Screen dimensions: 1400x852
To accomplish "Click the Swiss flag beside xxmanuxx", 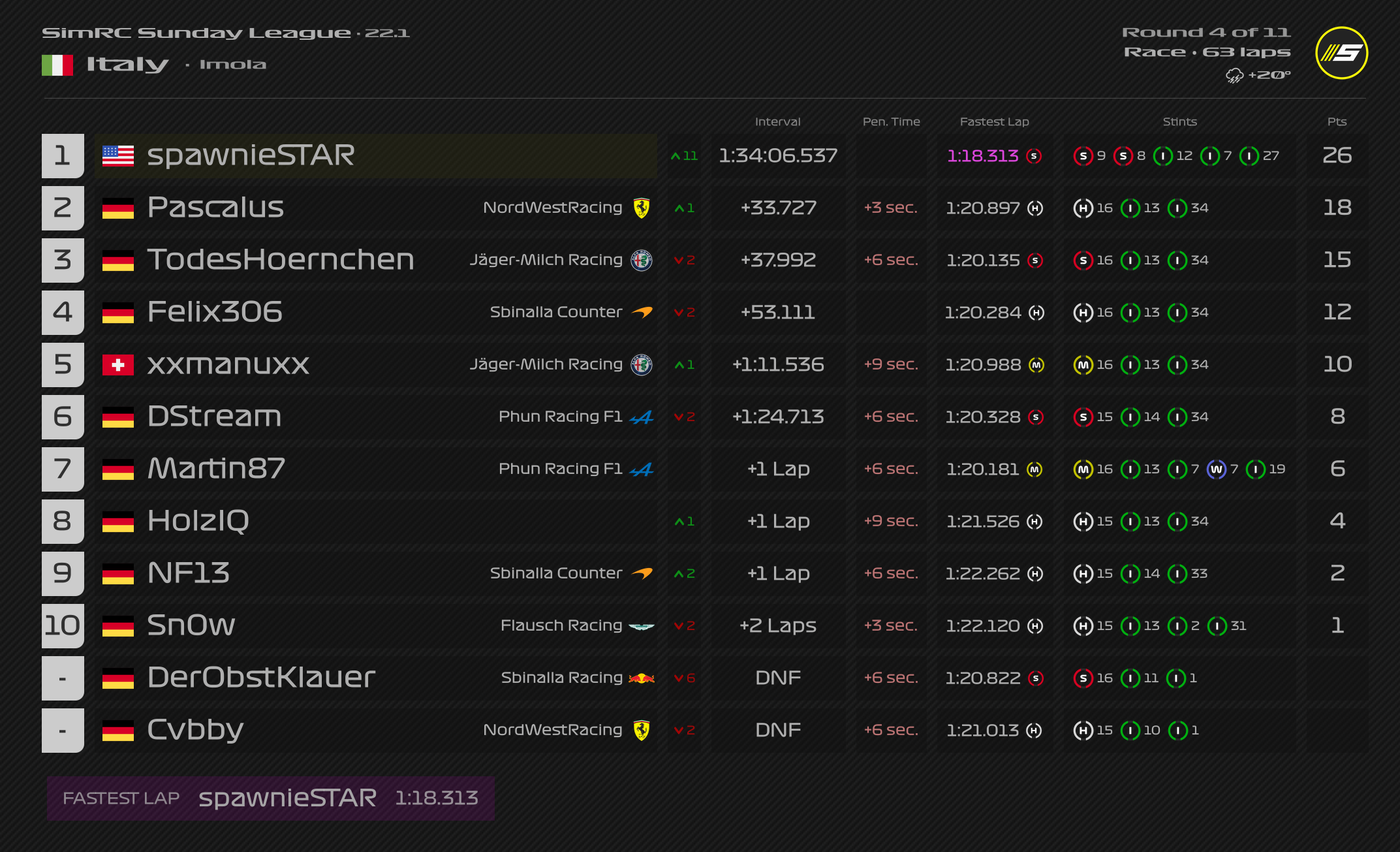I will 118,365.
